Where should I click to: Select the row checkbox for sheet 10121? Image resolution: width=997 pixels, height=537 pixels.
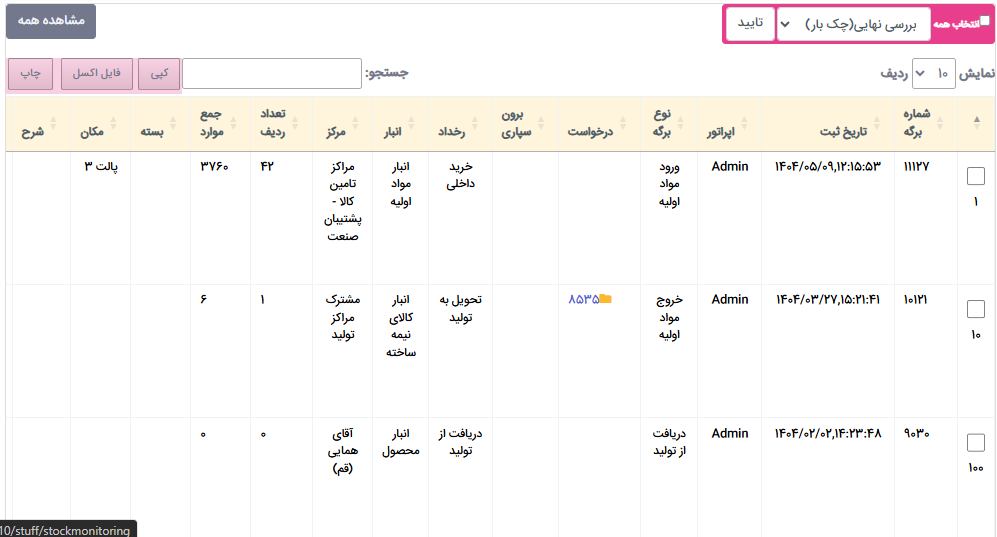click(976, 309)
